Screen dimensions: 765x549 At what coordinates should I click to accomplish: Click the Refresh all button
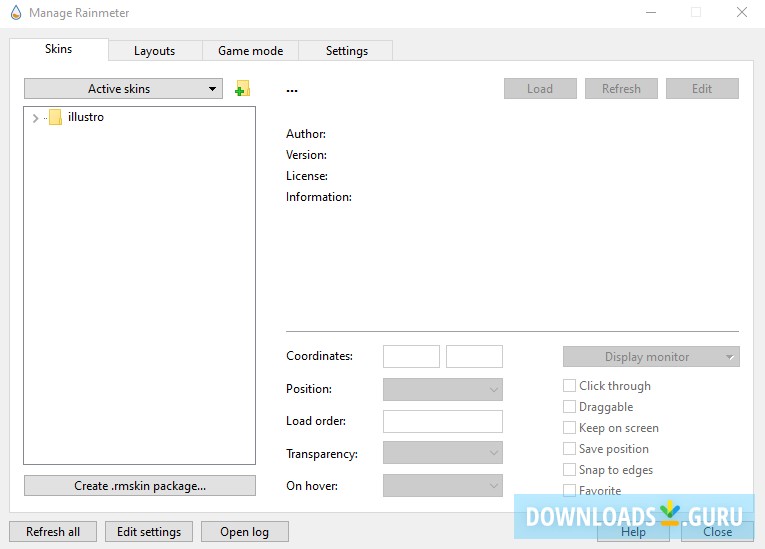point(53,531)
